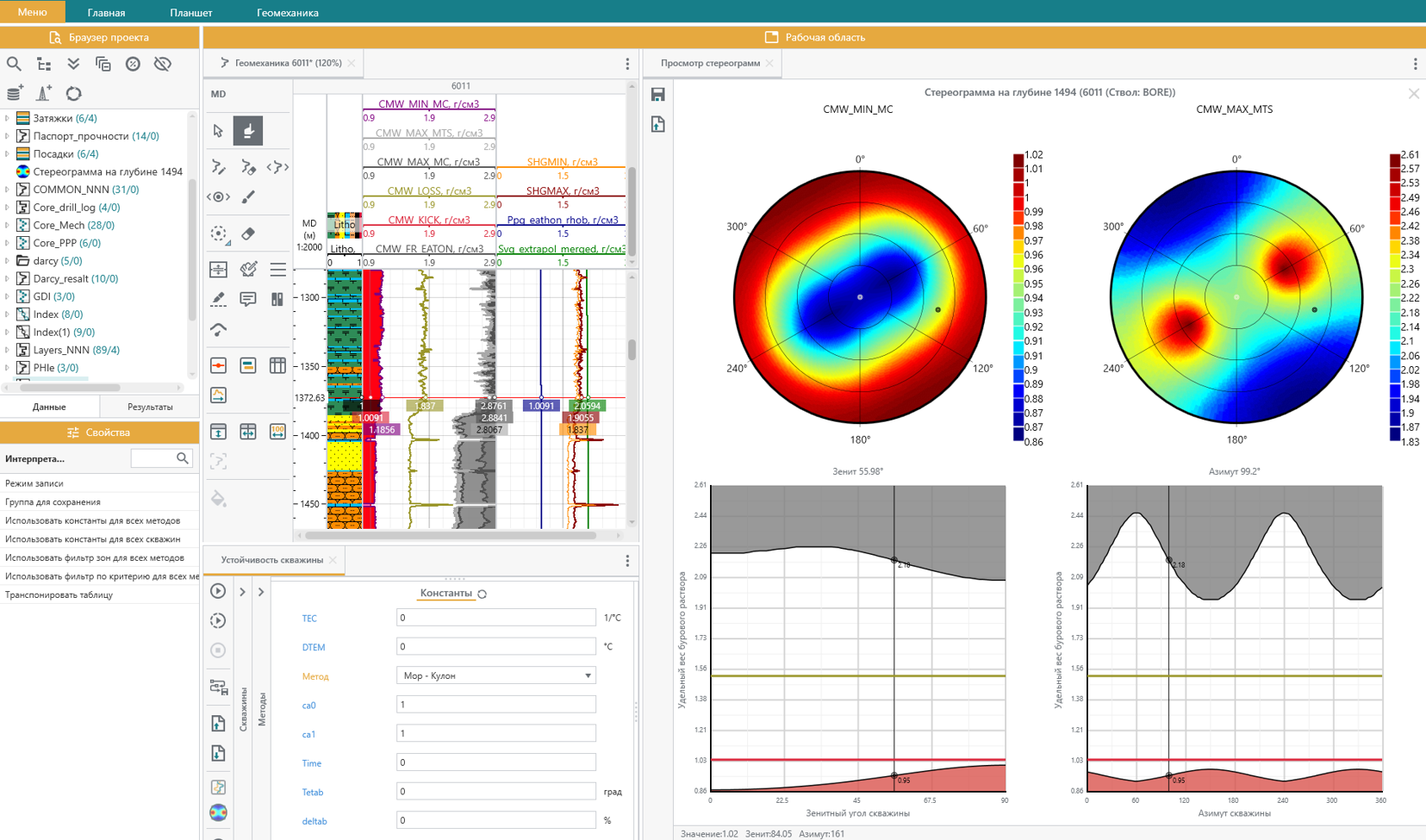This screenshot has height=840, width=1426.
Task: Expand the Посадки tree node
Action: [x=8, y=154]
